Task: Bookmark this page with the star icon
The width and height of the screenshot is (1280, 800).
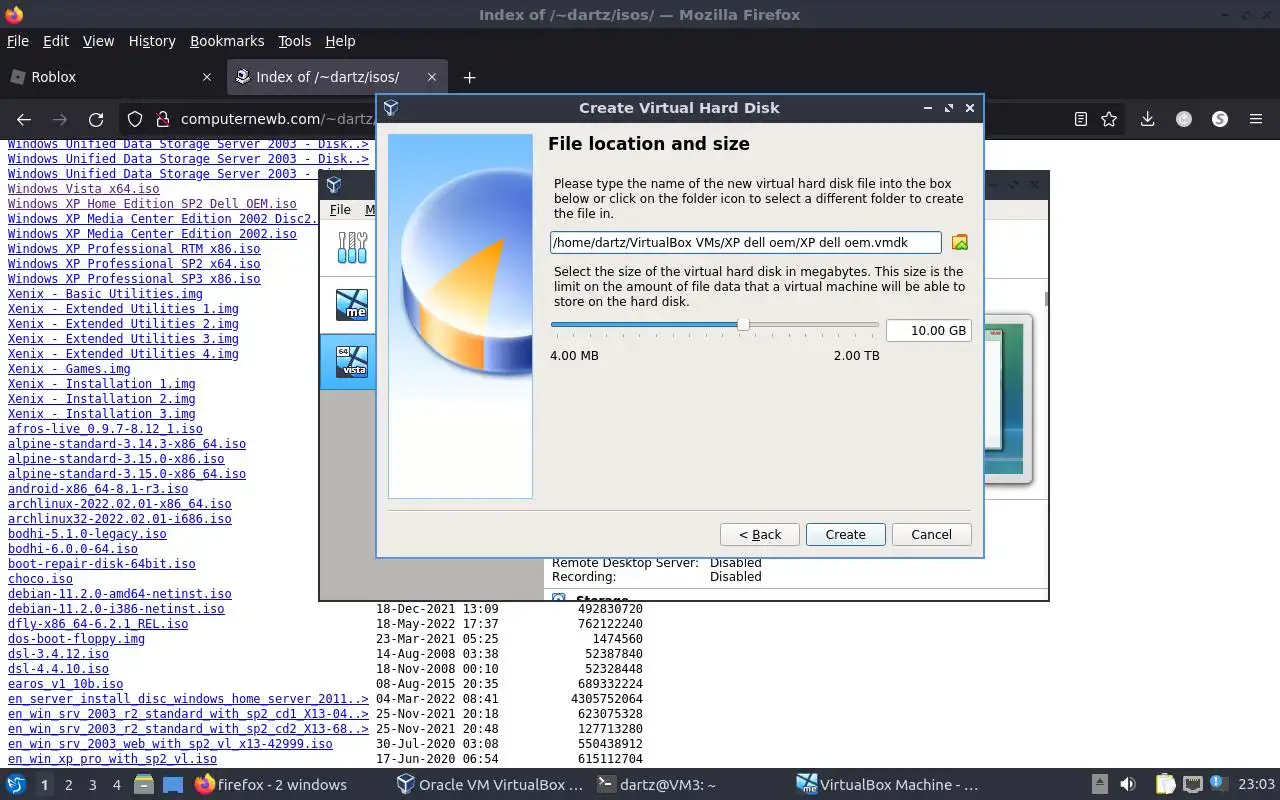Action: 1109,119
